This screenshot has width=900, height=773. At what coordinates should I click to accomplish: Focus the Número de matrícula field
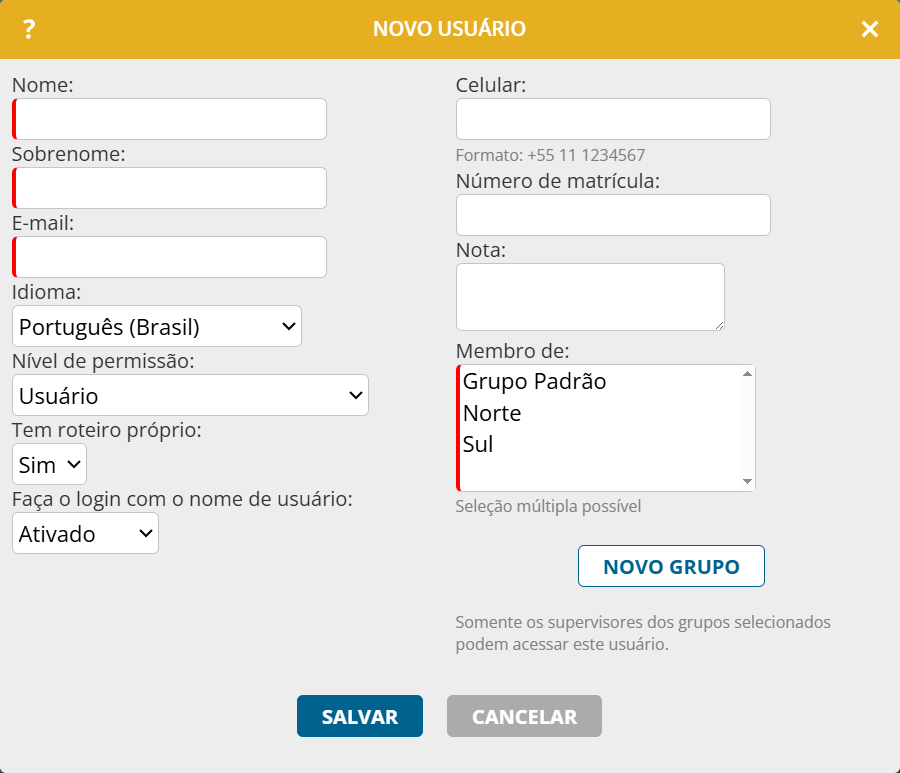(613, 215)
